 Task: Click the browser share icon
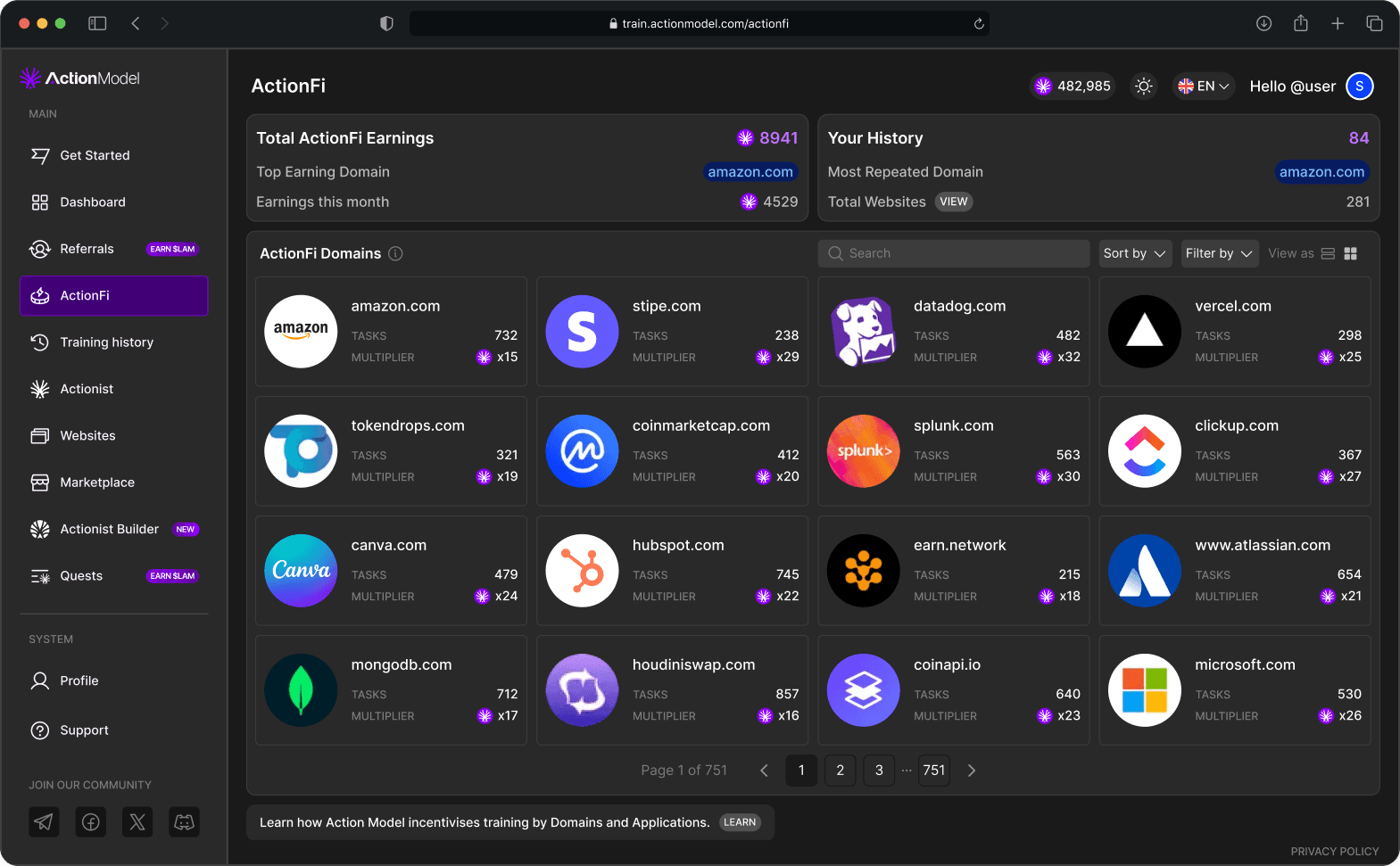(x=1301, y=23)
